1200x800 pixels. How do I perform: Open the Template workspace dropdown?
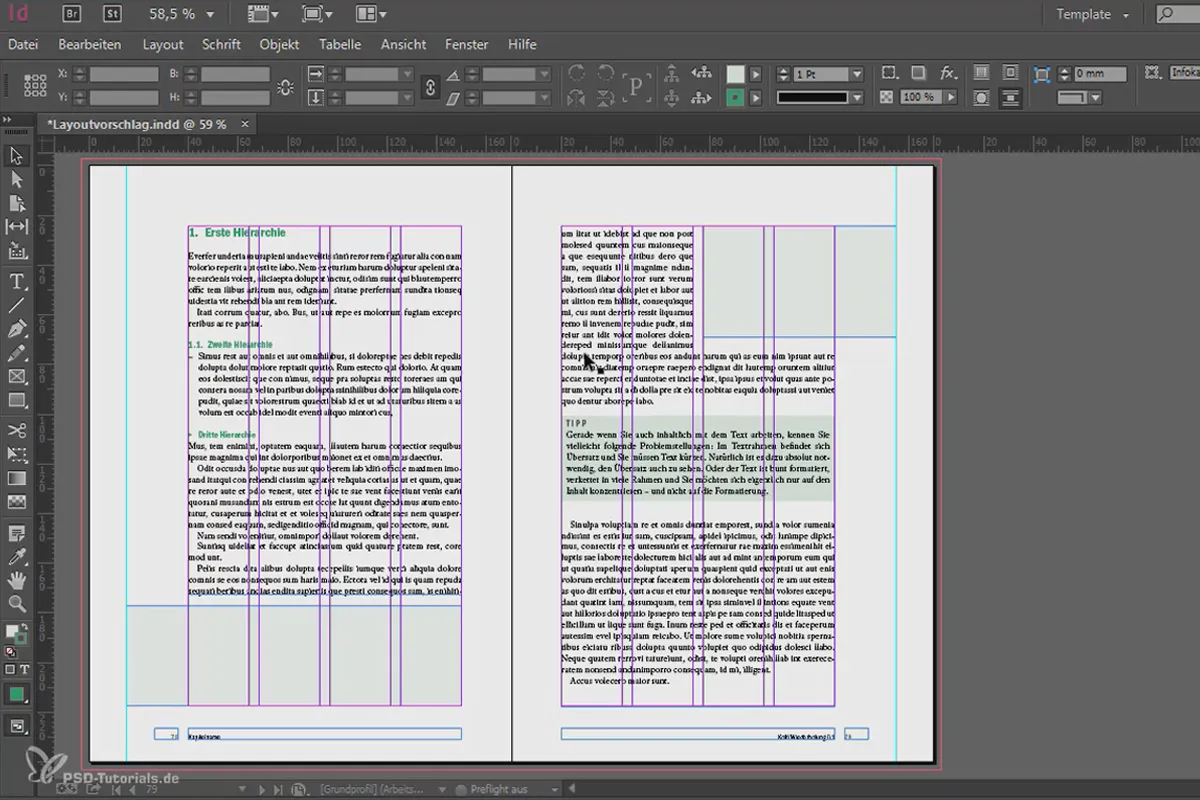[1092, 15]
